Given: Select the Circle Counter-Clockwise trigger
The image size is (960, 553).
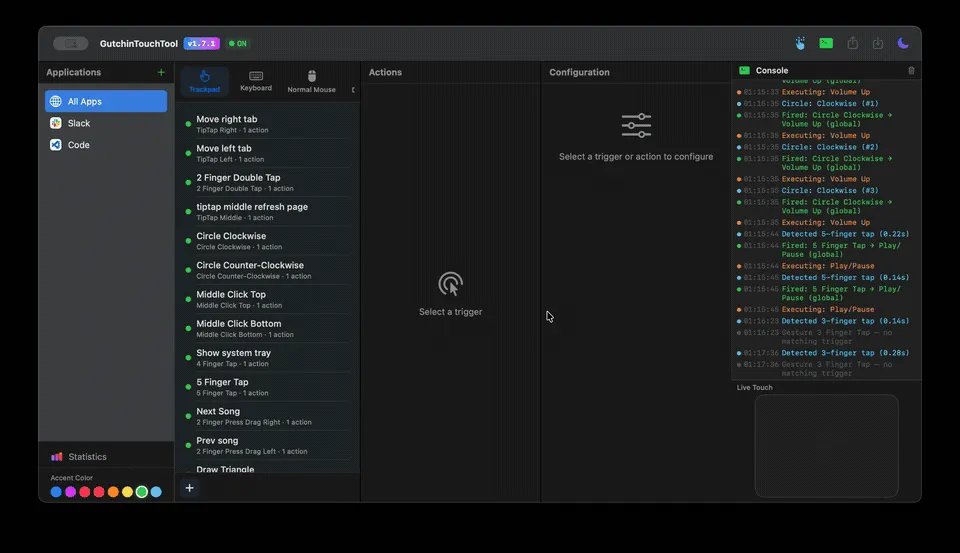Looking at the screenshot, I should (x=268, y=270).
